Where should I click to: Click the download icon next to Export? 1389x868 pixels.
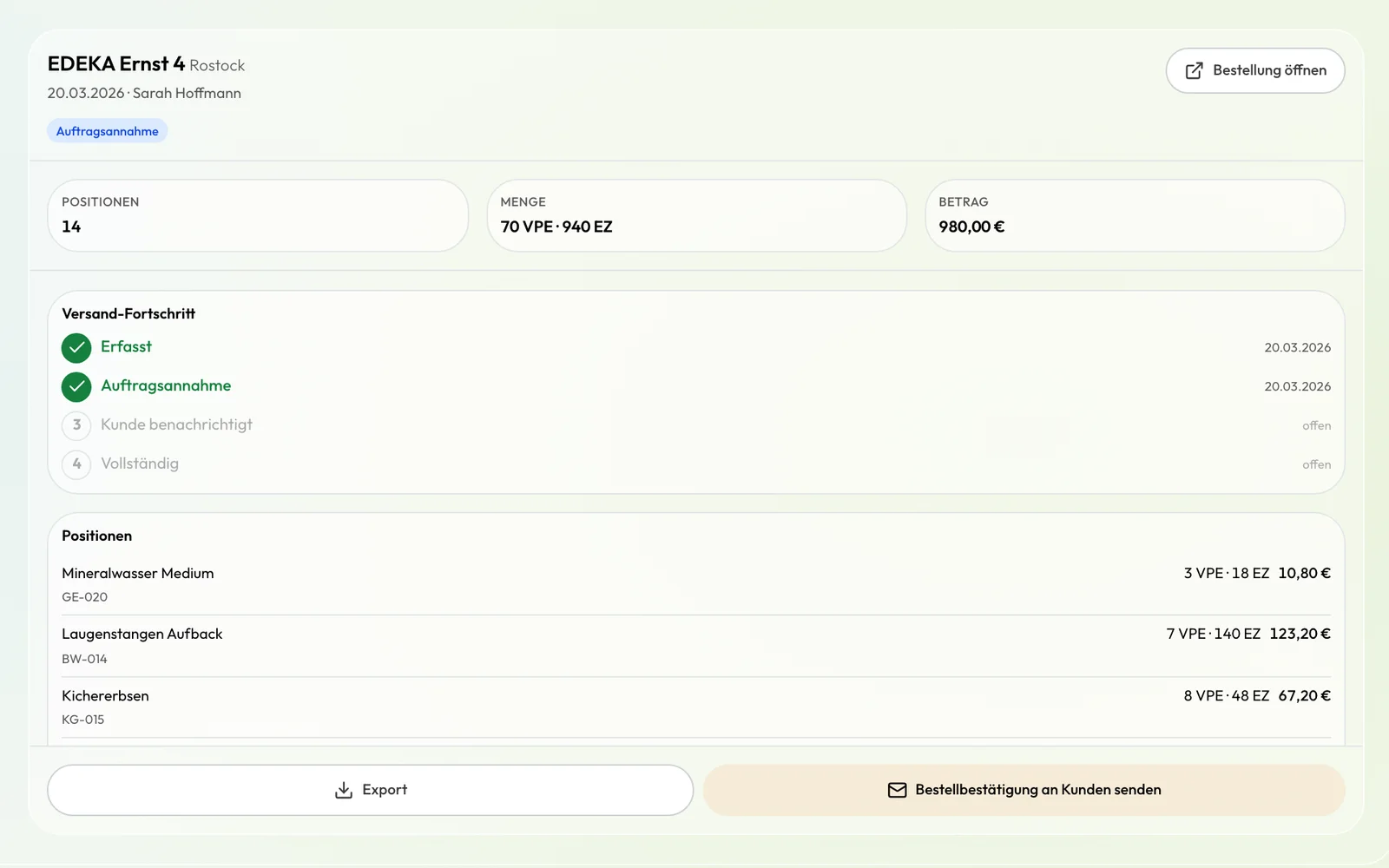point(344,790)
